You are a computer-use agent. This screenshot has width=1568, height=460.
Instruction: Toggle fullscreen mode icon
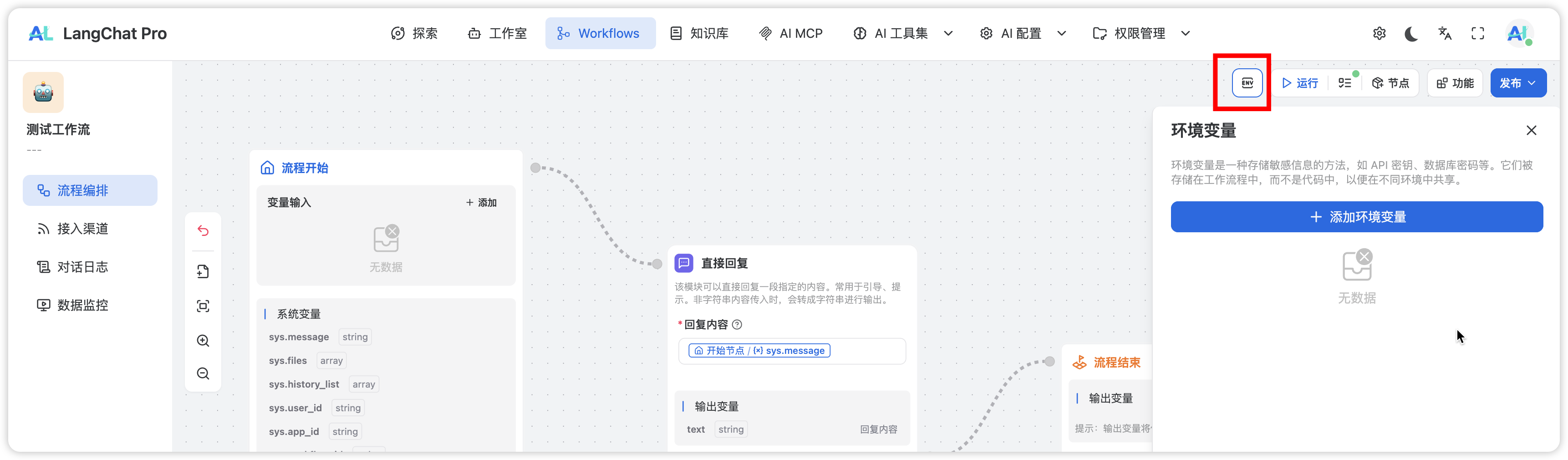click(1477, 34)
